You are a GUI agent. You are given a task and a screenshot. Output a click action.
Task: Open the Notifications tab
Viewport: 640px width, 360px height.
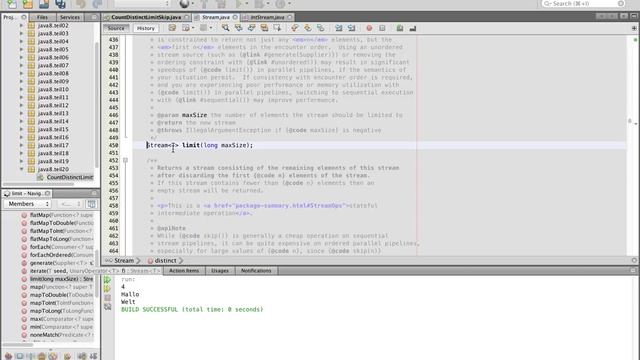(256, 271)
